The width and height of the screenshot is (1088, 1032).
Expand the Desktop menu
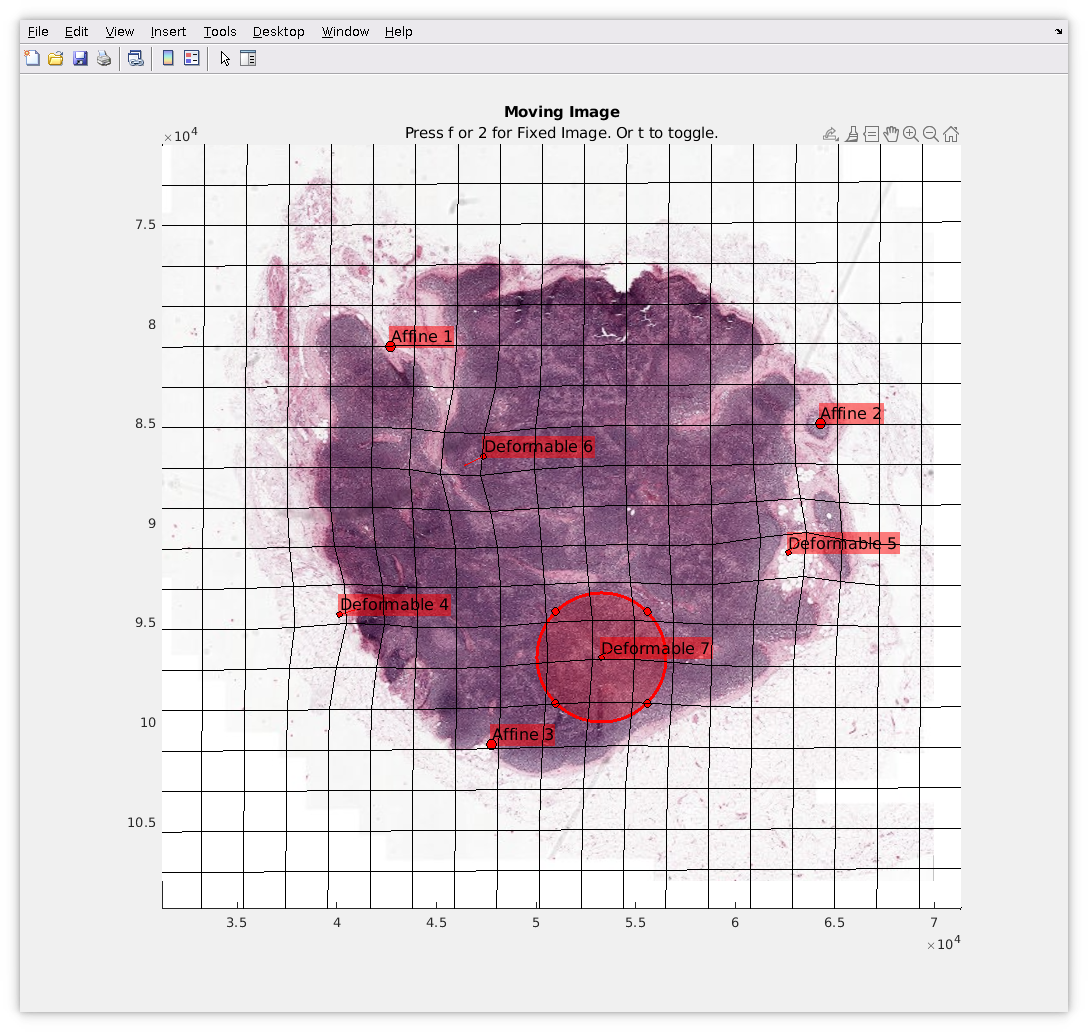(x=278, y=32)
